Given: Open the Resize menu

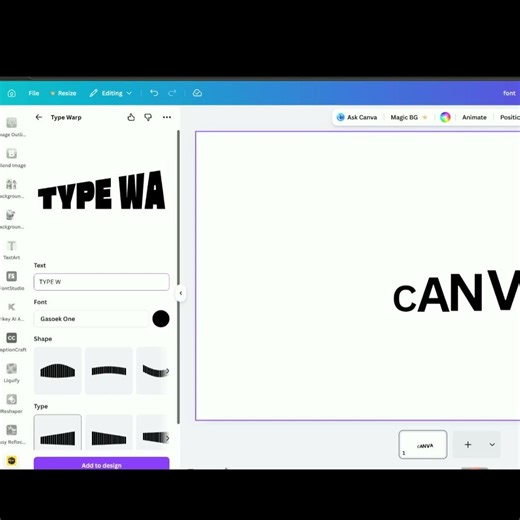Looking at the screenshot, I should coord(63,93).
